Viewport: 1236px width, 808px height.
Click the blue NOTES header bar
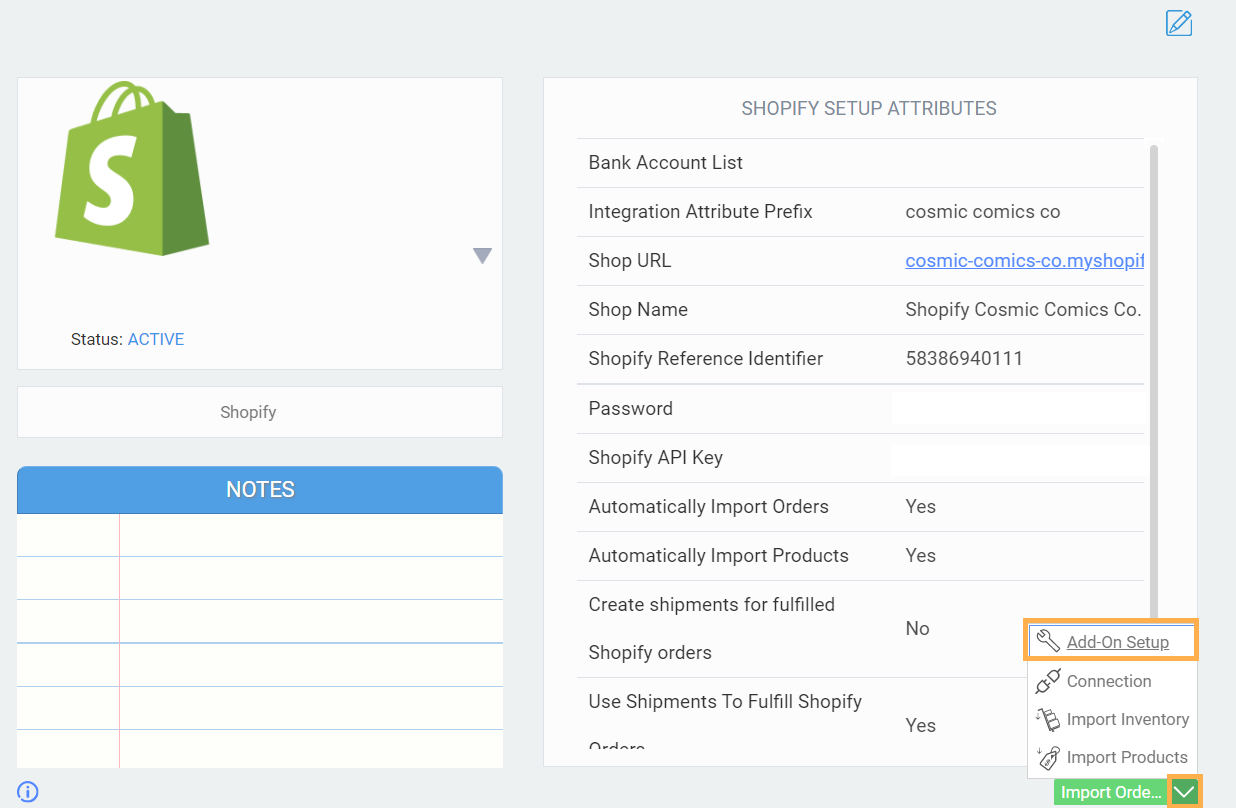tap(260, 489)
